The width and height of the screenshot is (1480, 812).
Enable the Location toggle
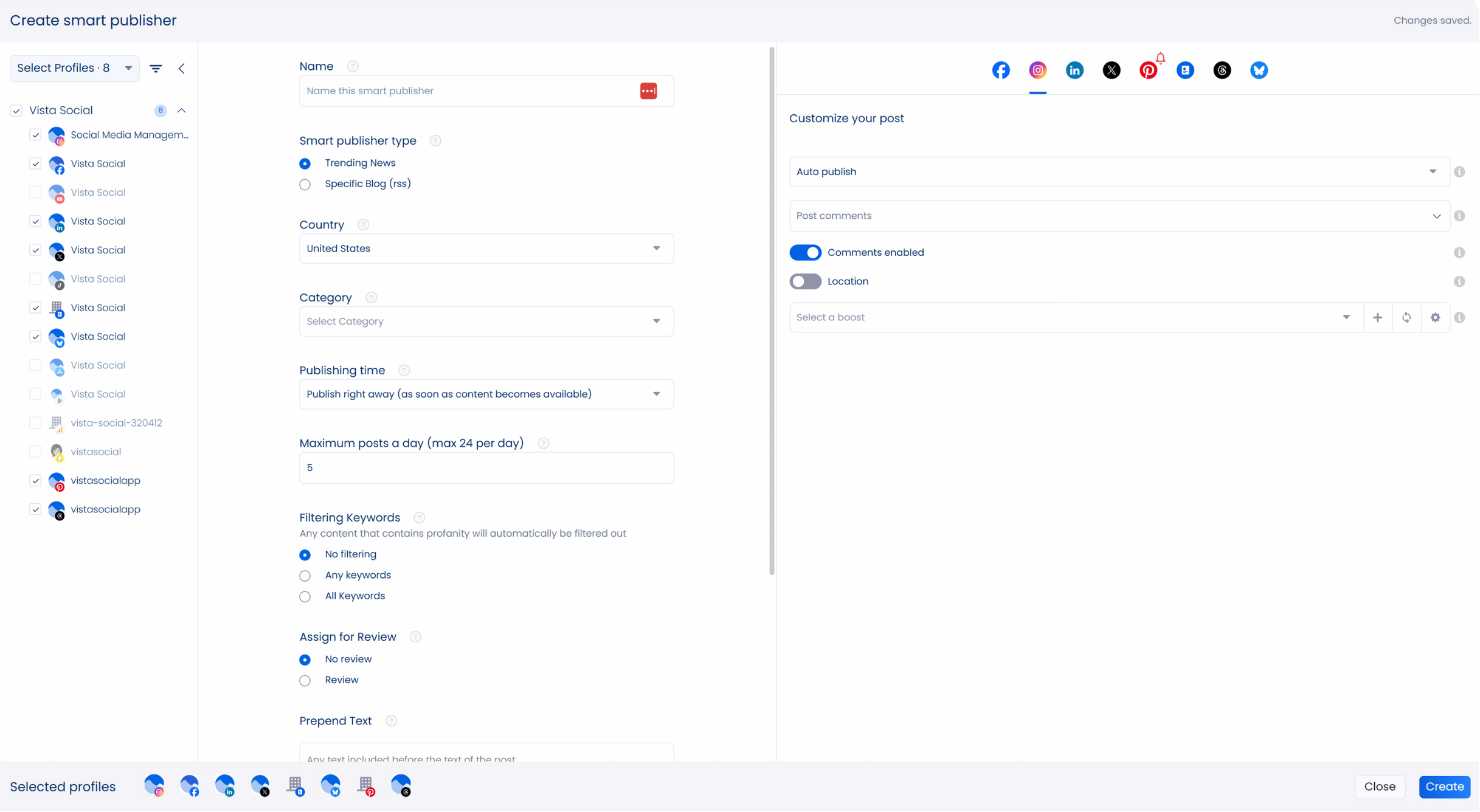(805, 281)
